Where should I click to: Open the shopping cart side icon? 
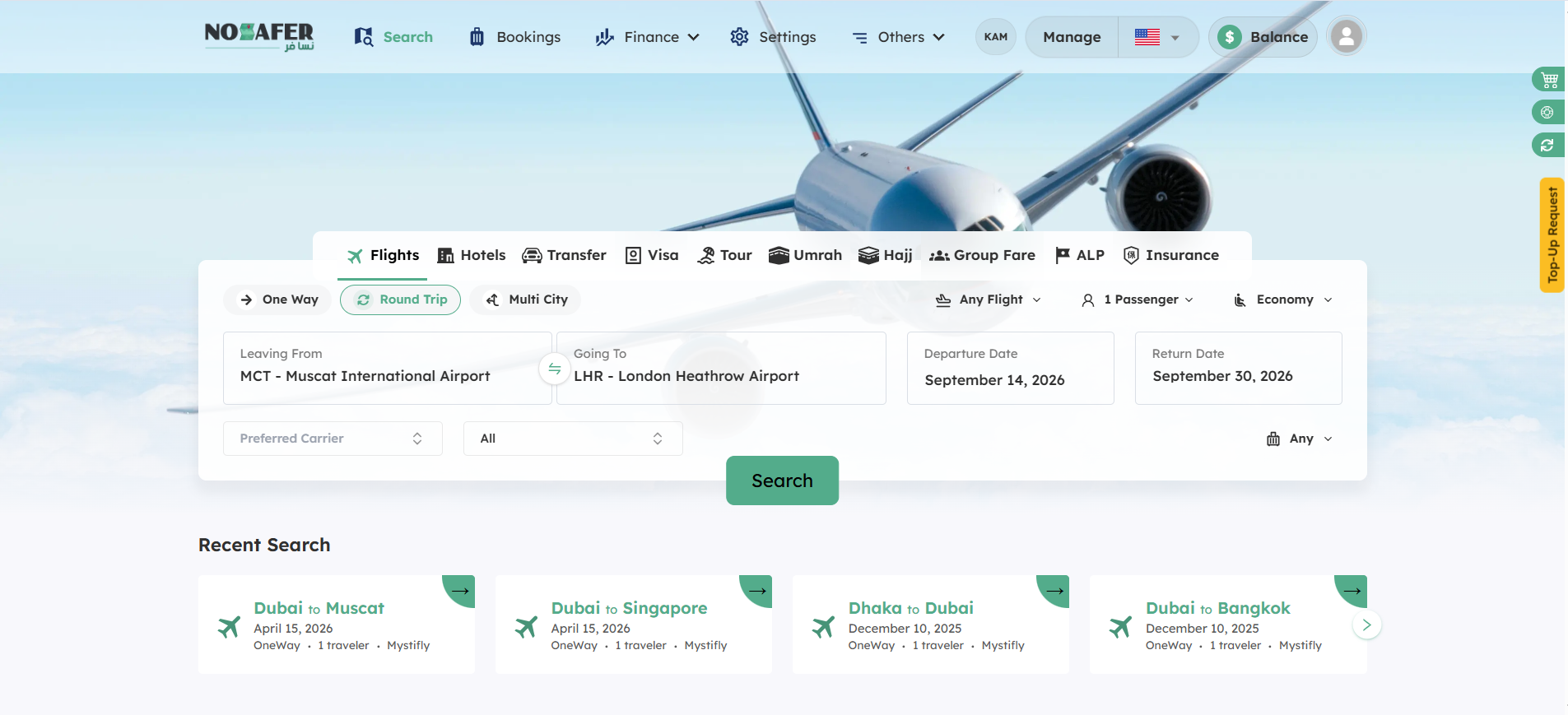click(1548, 80)
